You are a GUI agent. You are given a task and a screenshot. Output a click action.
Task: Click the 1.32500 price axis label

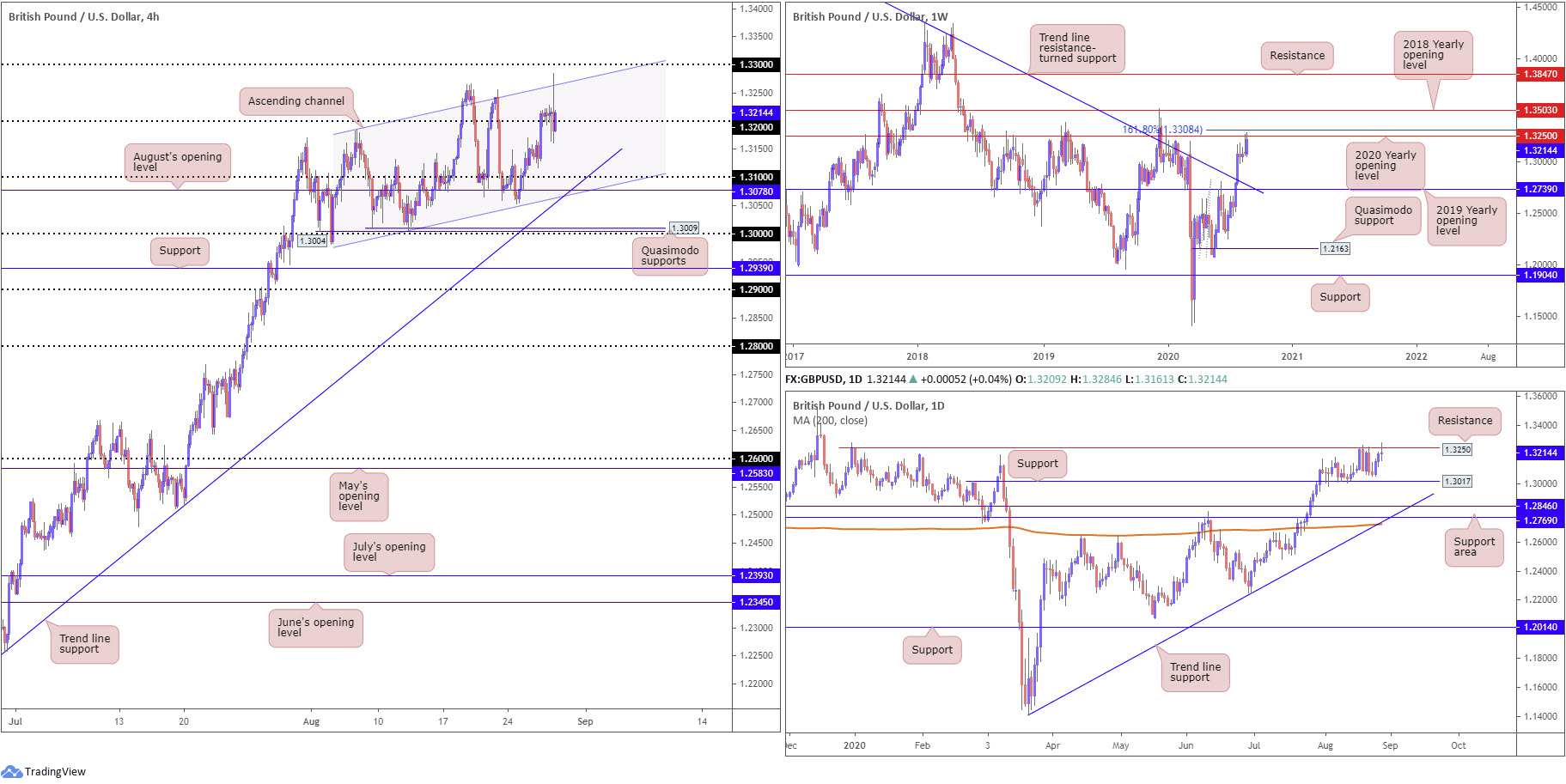tap(1540, 136)
